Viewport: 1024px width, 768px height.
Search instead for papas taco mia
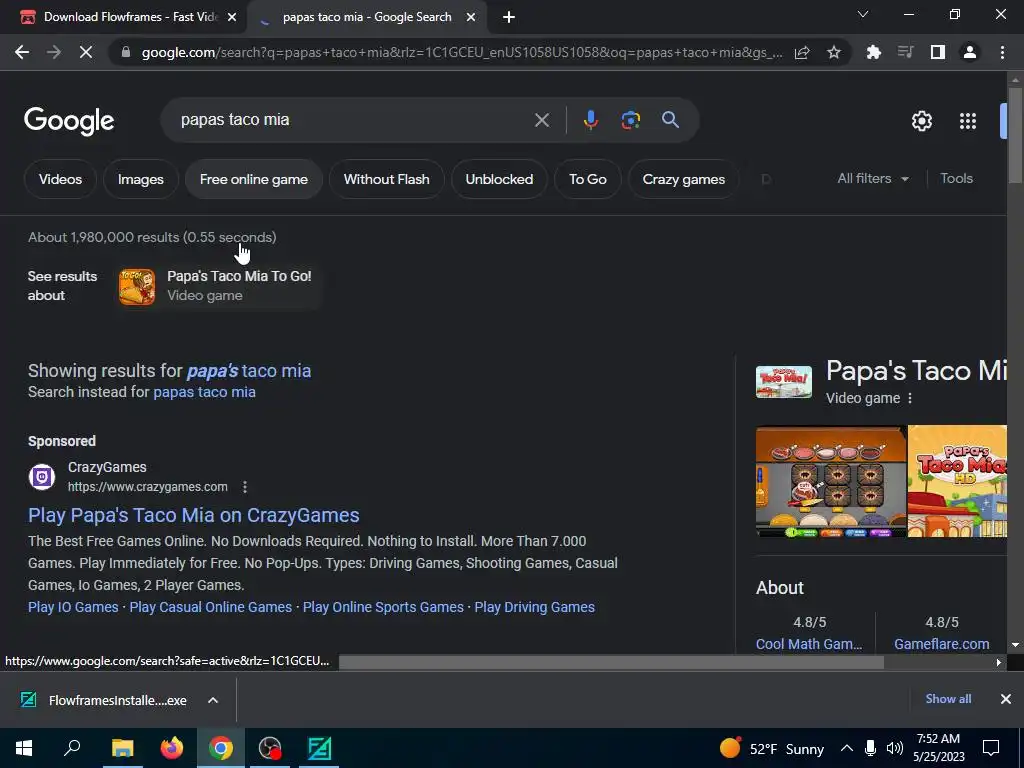pos(204,392)
